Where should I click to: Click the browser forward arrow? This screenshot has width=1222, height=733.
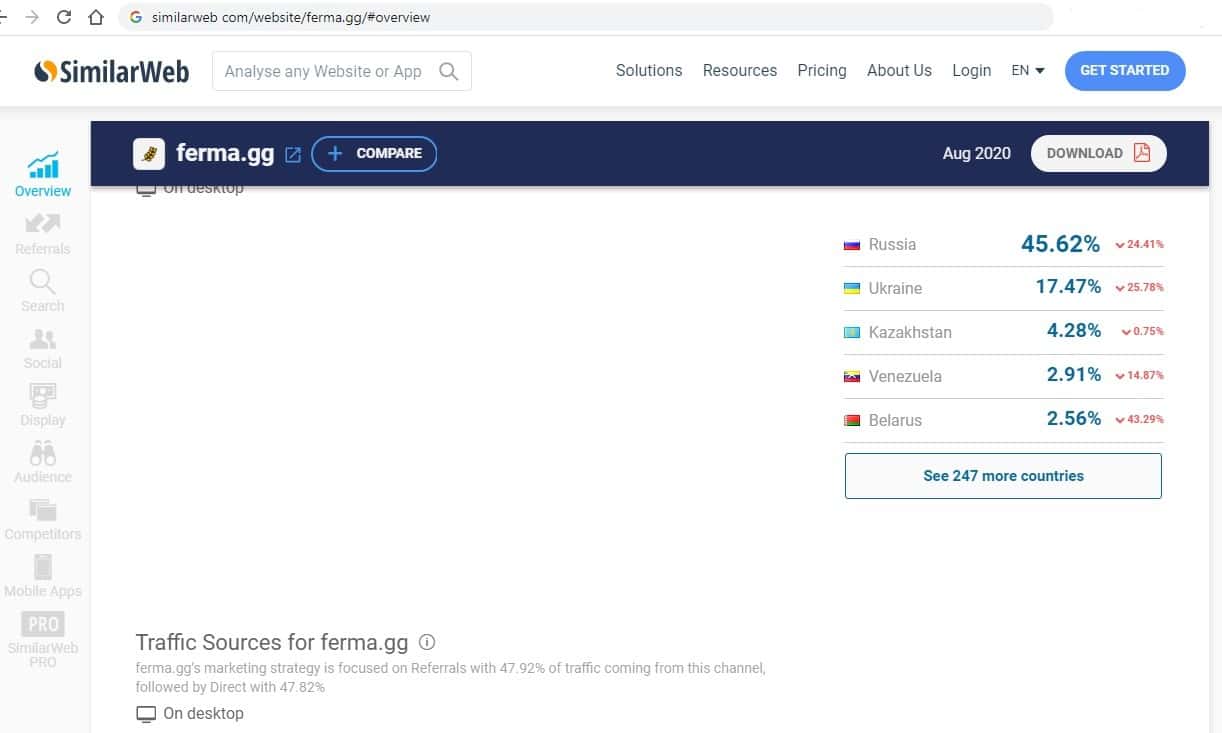(32, 17)
